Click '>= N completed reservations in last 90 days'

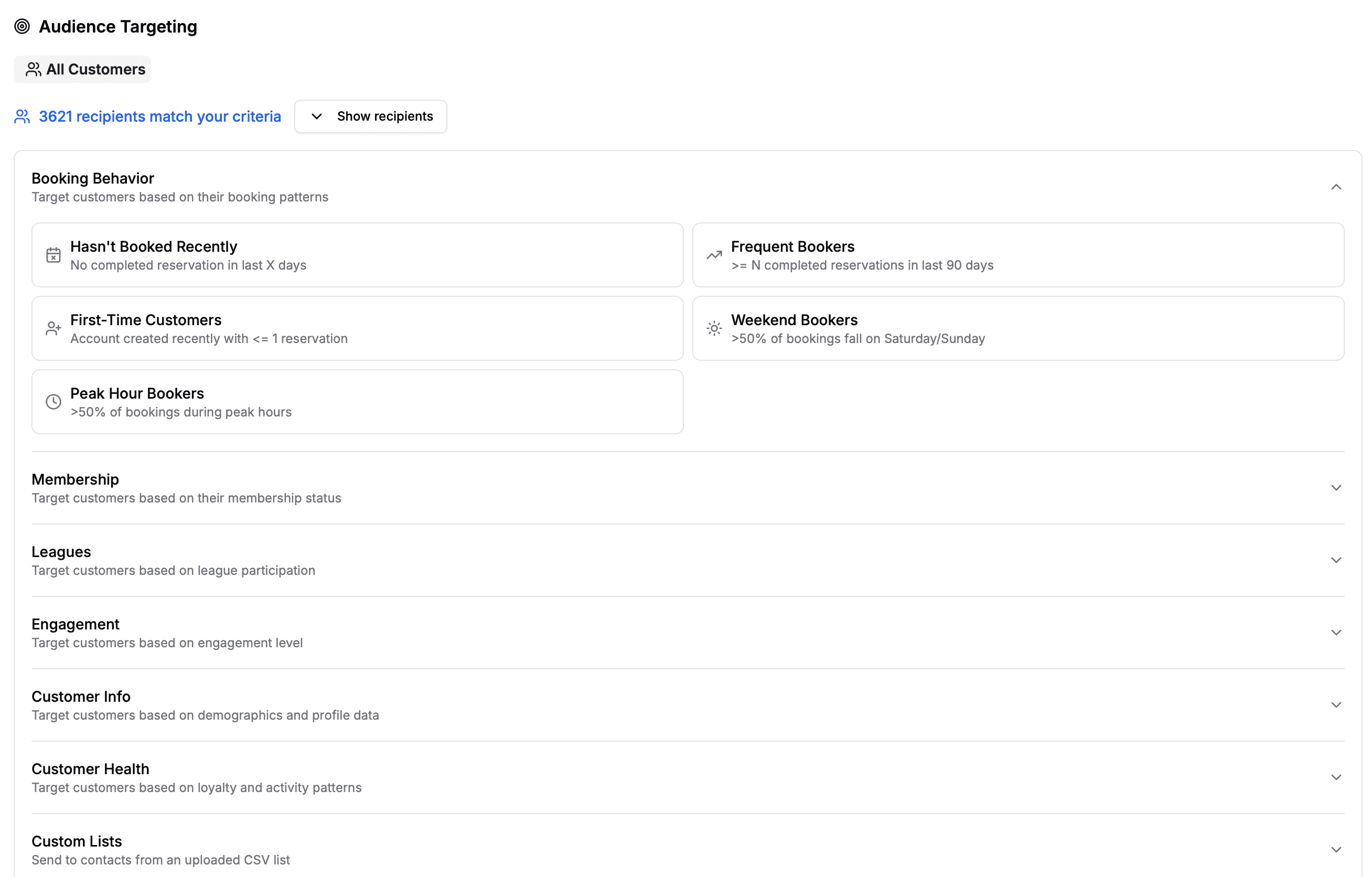pyautogui.click(x=862, y=265)
